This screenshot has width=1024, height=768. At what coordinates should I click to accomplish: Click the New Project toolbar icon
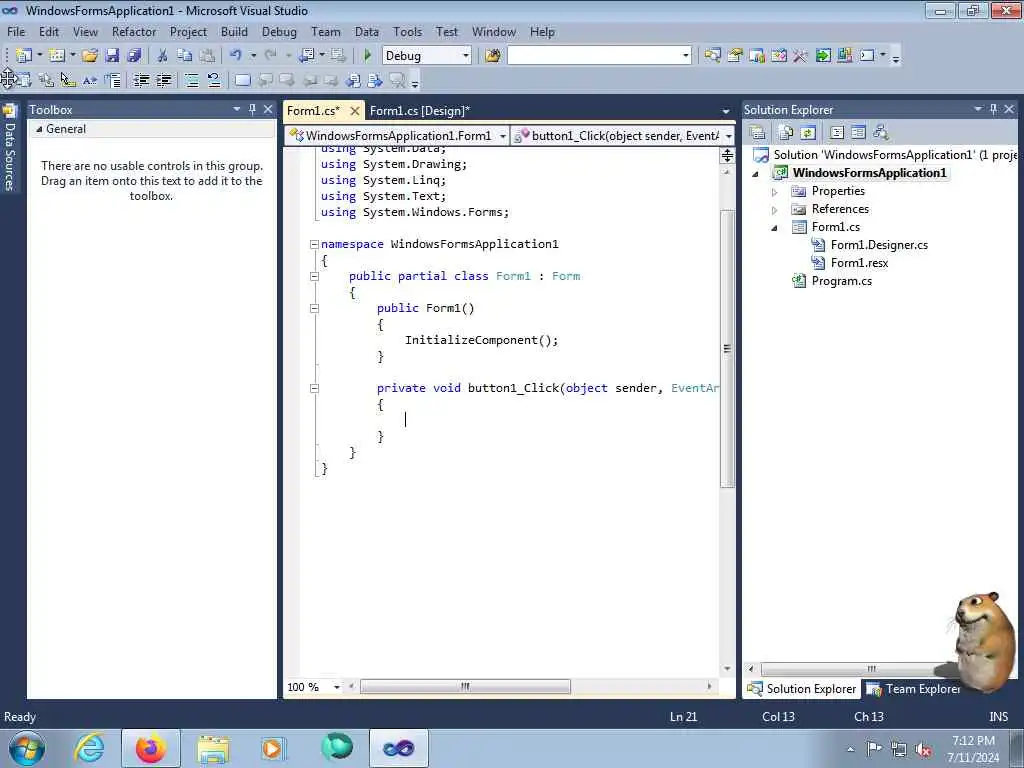coord(24,56)
